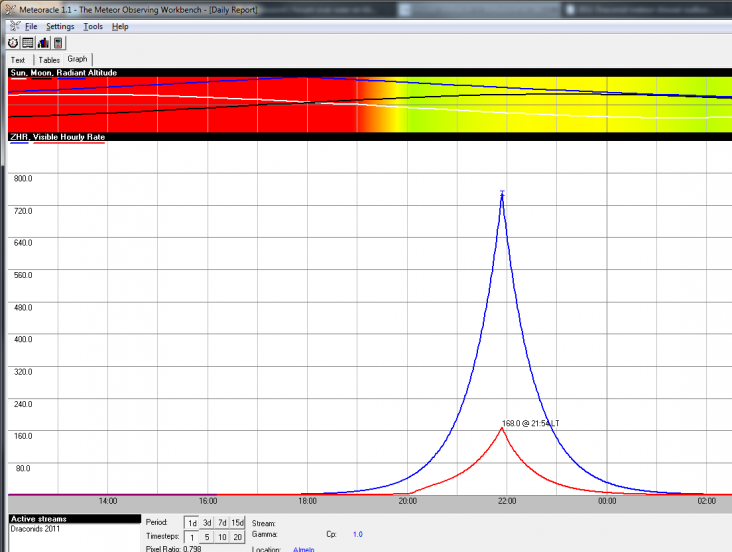This screenshot has width=732, height=552.
Task: Set the Period to 7d
Action: tap(222, 523)
